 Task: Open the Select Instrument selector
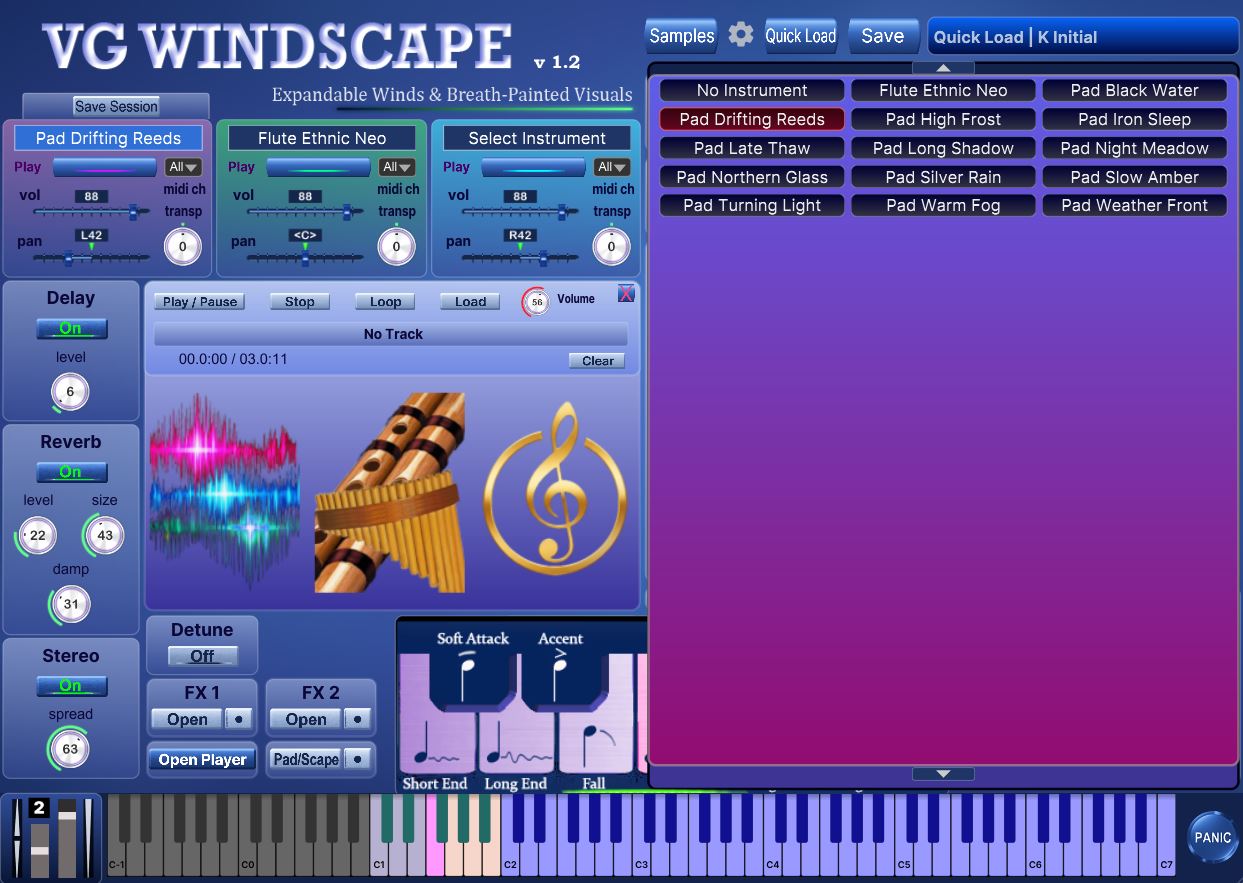[x=537, y=138]
